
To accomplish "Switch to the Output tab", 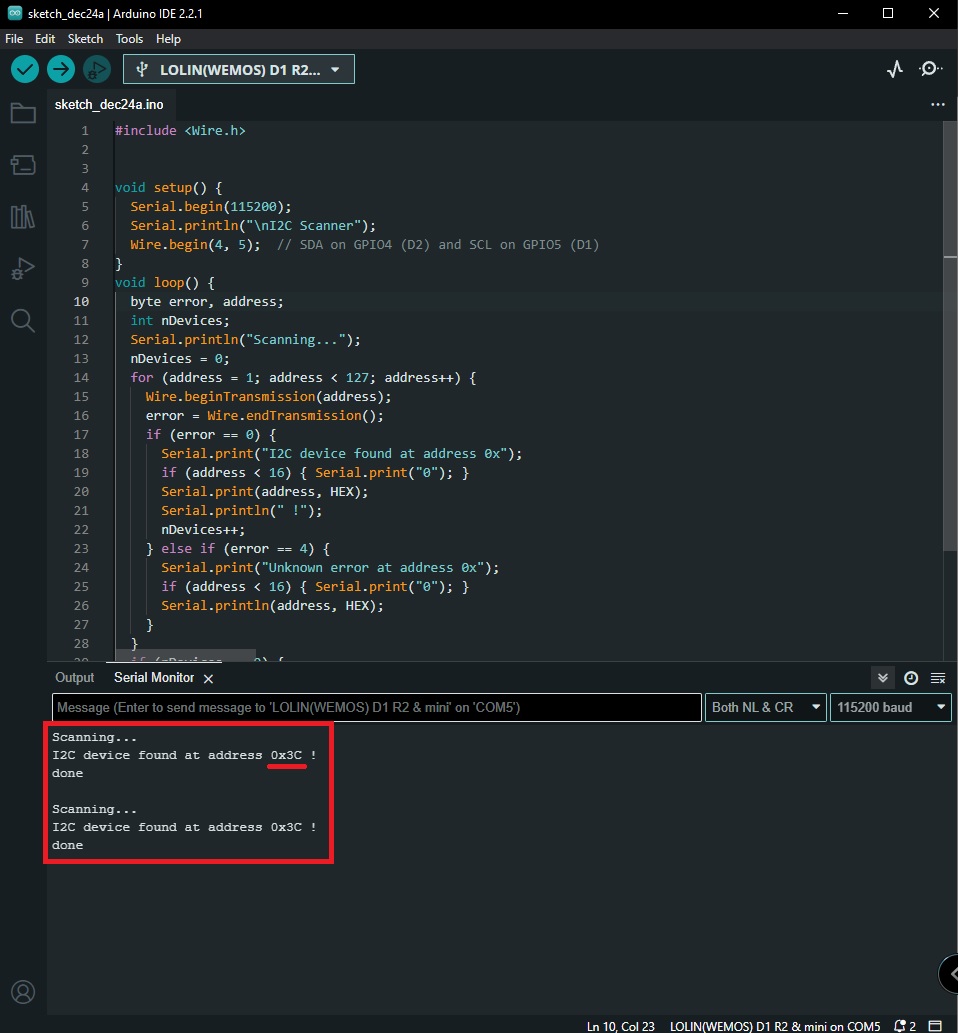I will (74, 678).
